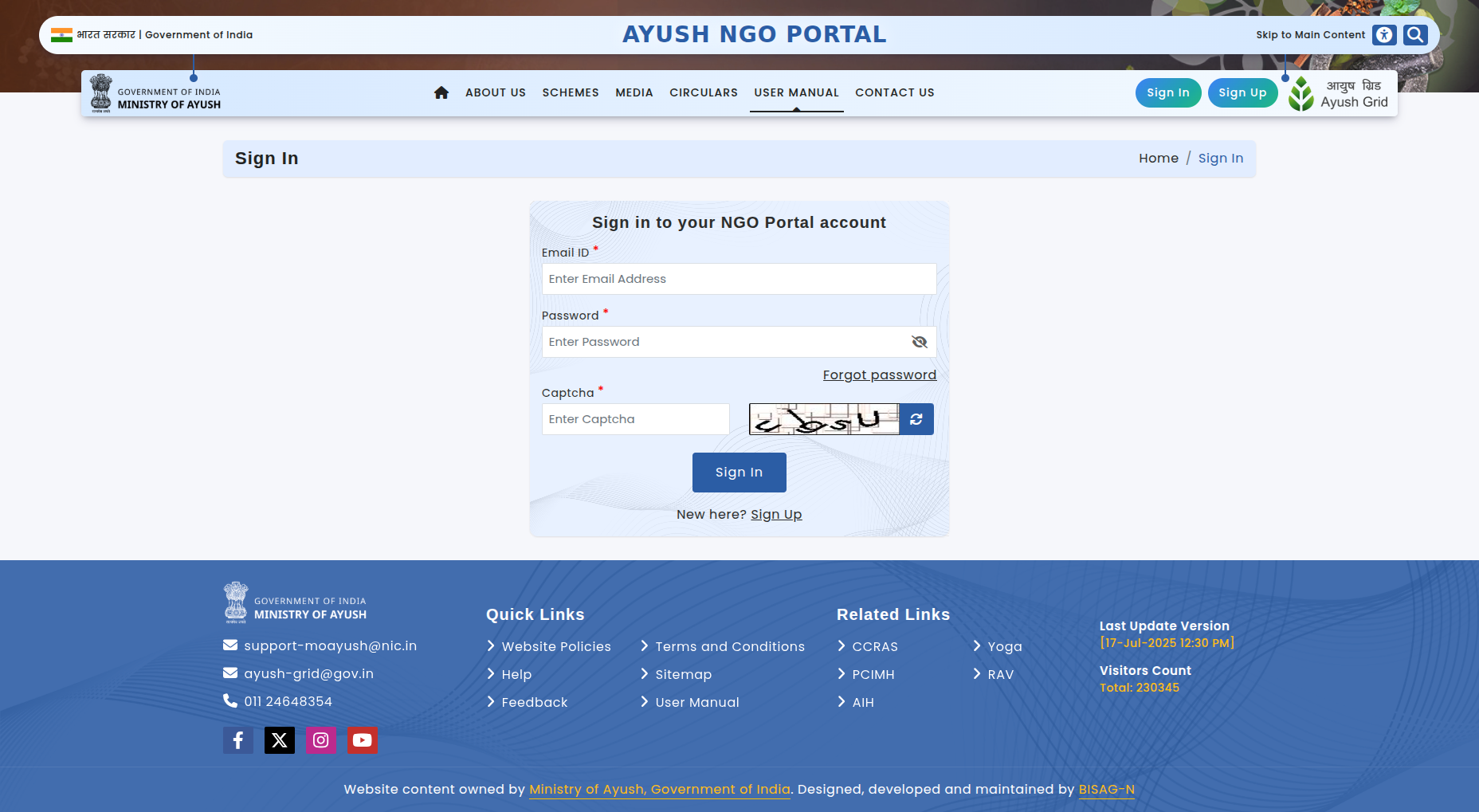Image resolution: width=1479 pixels, height=812 pixels.
Task: Open the accessibility options icon
Action: [x=1384, y=35]
